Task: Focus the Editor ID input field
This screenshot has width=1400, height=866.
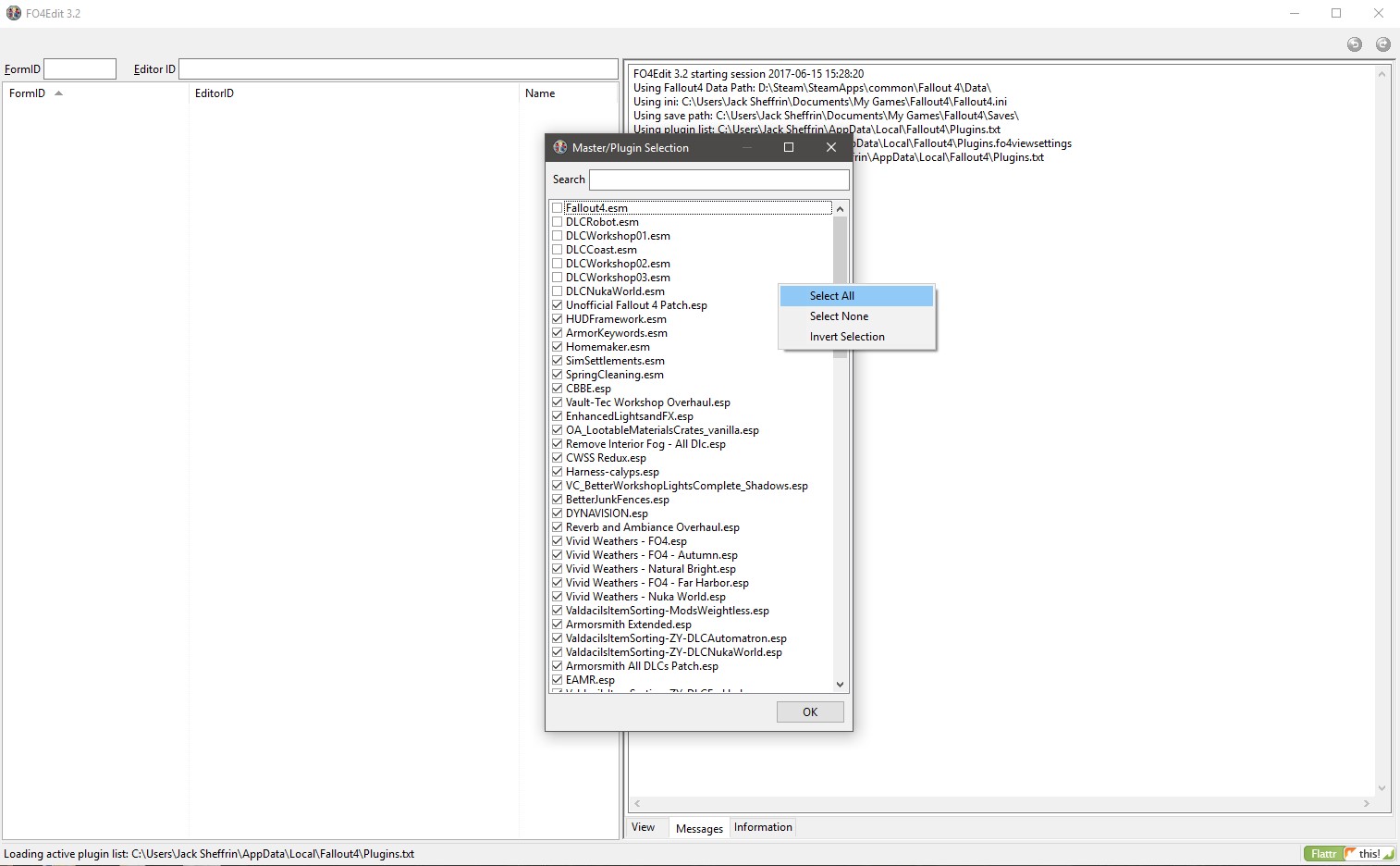Action: tap(399, 69)
